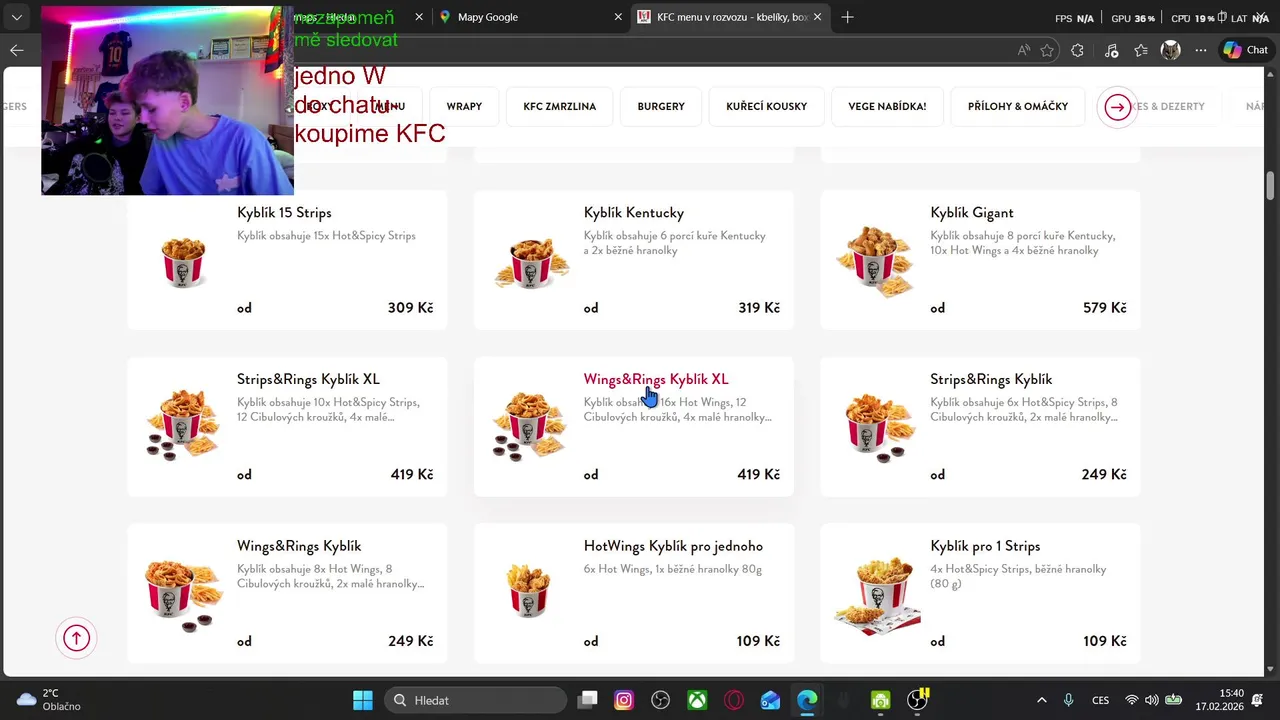Open the Windows Start menu
Screen dimensions: 1280x720
pos(363,700)
